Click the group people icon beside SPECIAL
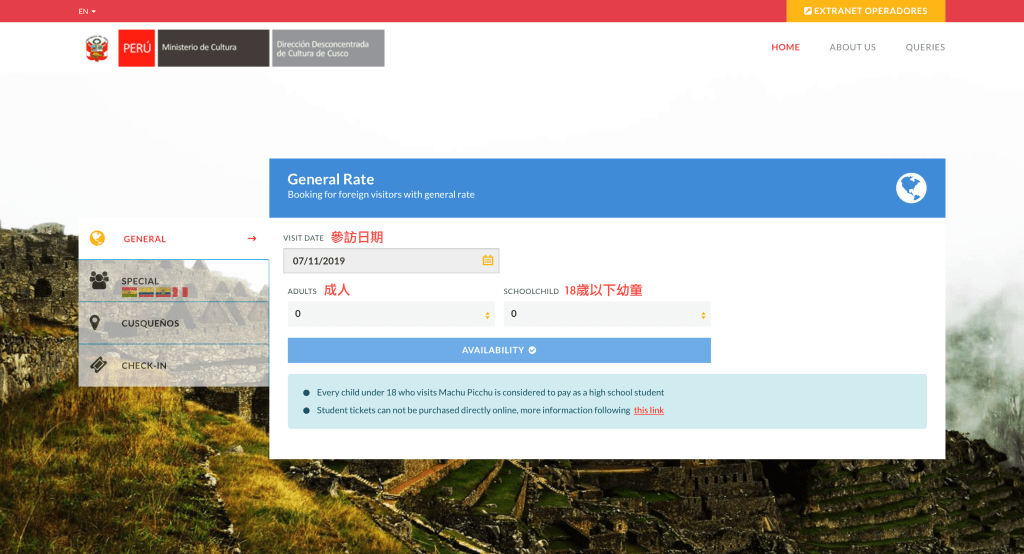This screenshot has height=554, width=1024. 98,281
